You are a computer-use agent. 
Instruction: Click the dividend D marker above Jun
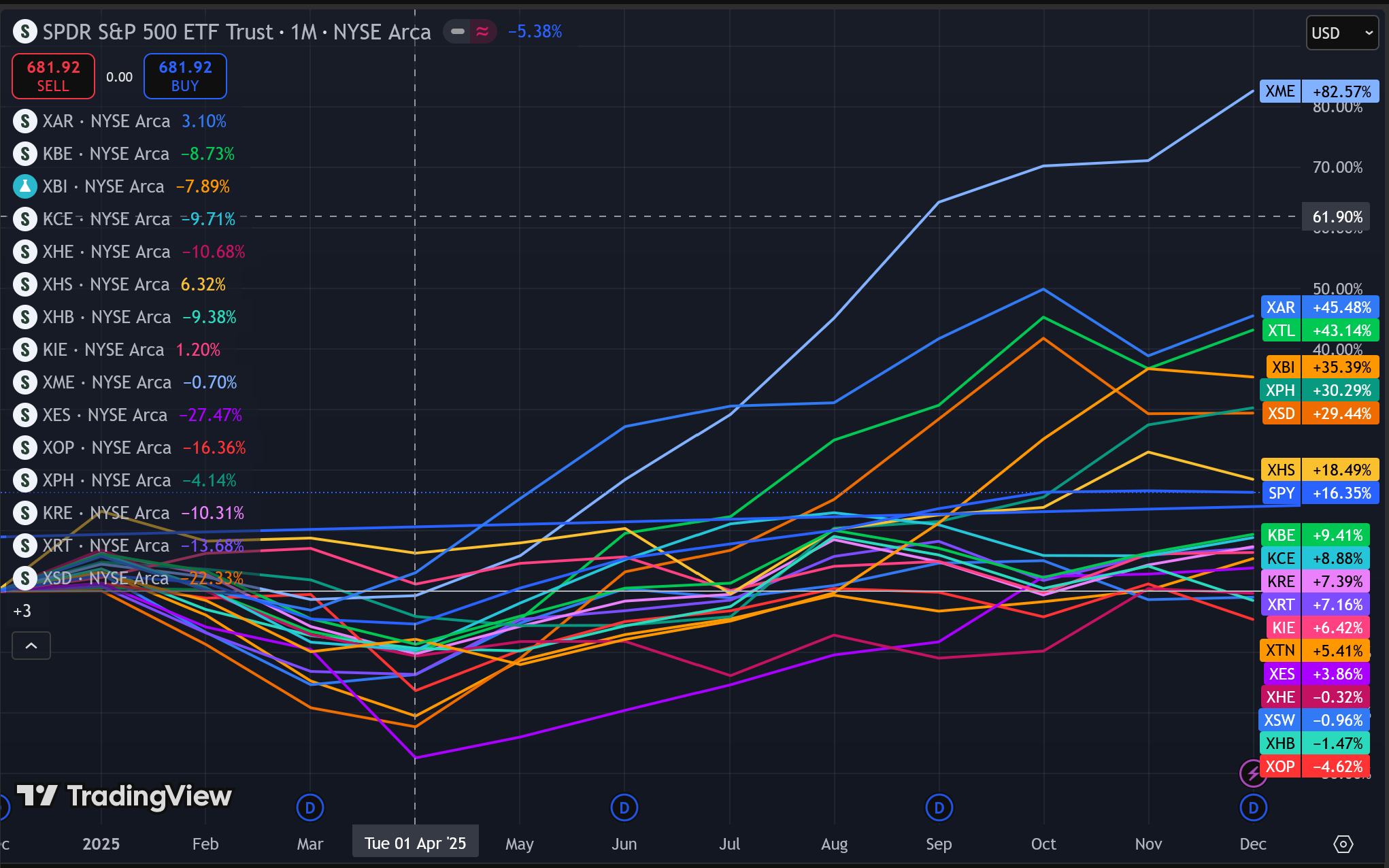(x=624, y=808)
